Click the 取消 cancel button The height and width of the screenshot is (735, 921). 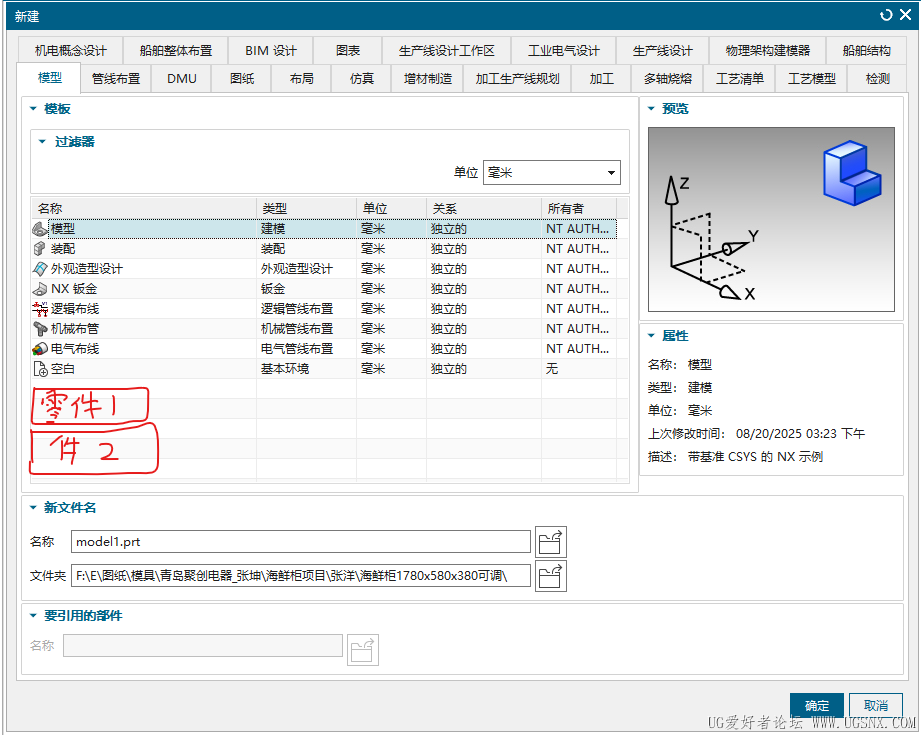876,706
